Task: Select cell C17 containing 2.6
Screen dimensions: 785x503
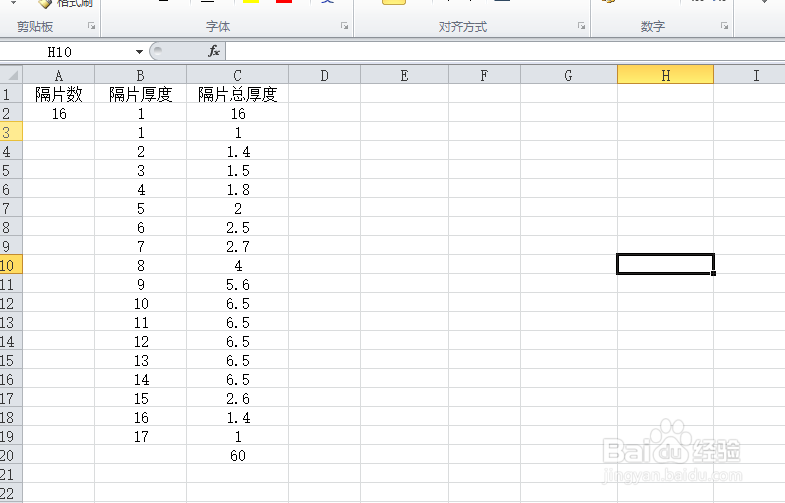Action: 238,398
